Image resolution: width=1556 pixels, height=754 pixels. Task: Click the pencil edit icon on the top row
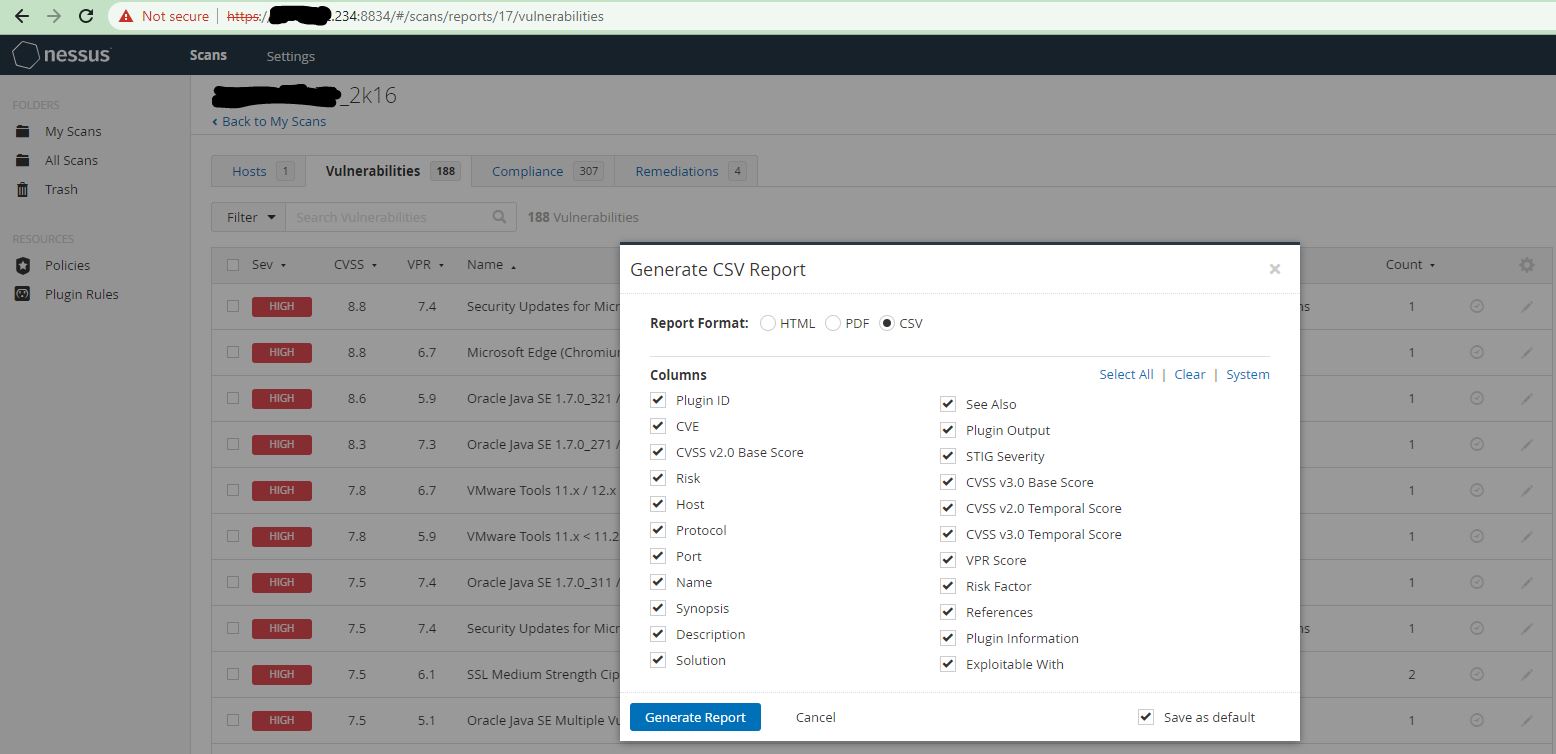[1525, 306]
